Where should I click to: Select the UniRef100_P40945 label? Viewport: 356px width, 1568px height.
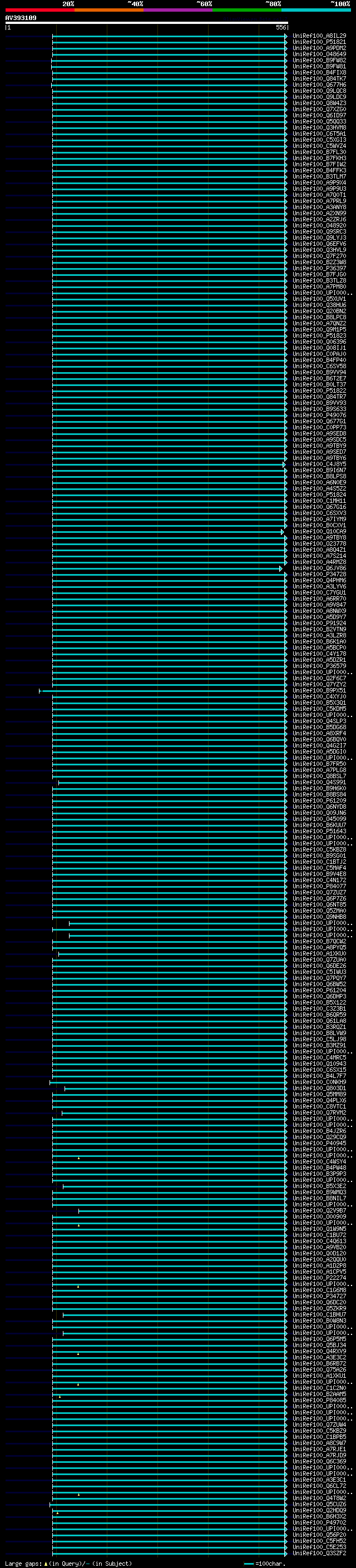click(319, 1143)
